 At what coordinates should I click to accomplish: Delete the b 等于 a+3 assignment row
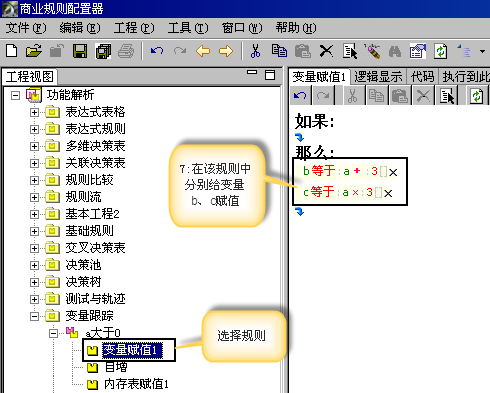393,172
